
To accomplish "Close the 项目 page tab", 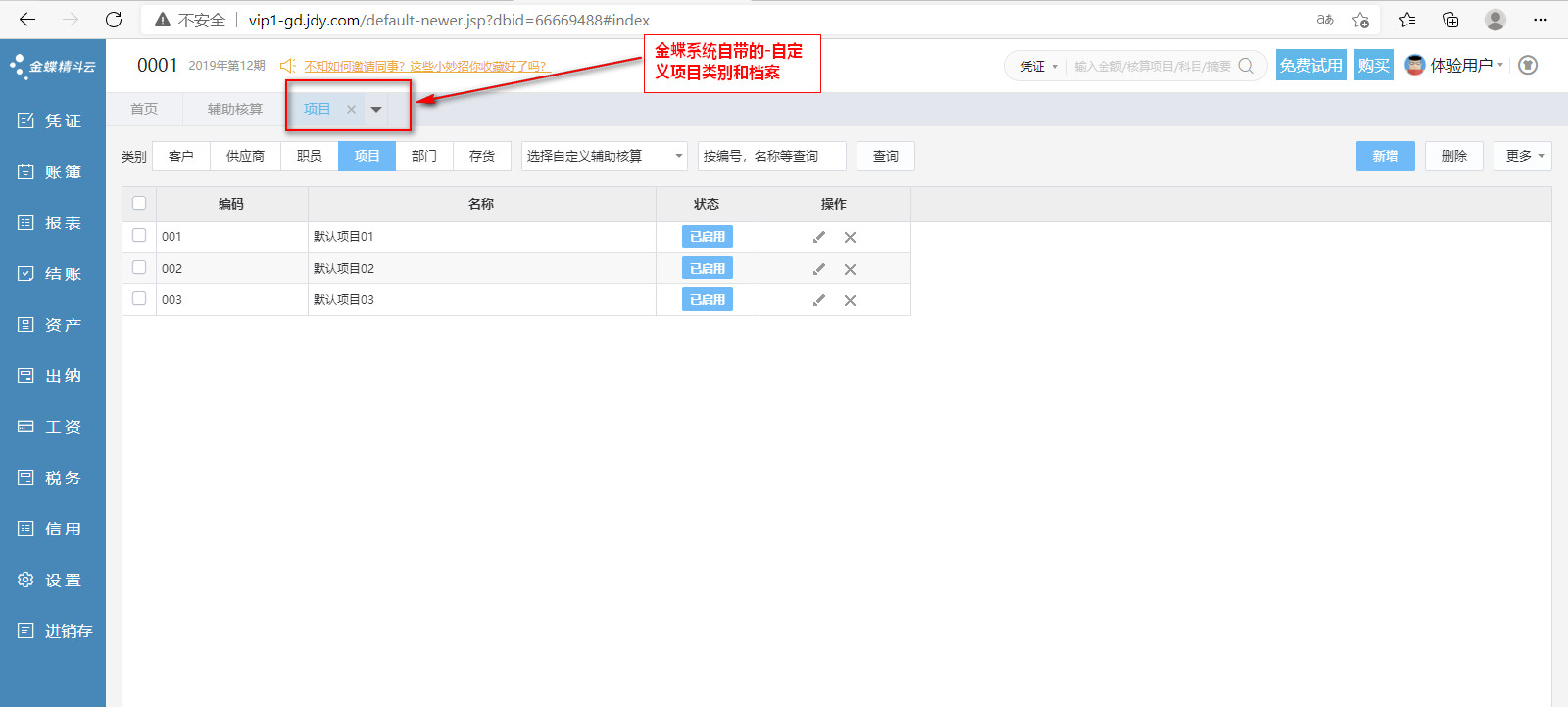I will [351, 110].
